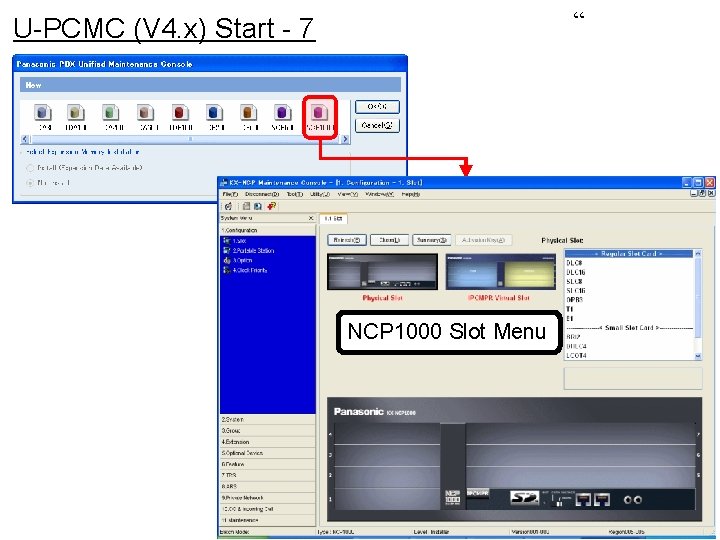
Task: Expand the 8.ARS section
Action: coord(268,486)
